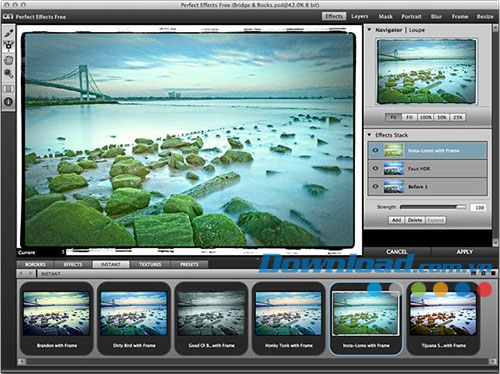The image size is (500, 374).
Task: Toggle the before/after split view icon
Action: click(x=9, y=89)
